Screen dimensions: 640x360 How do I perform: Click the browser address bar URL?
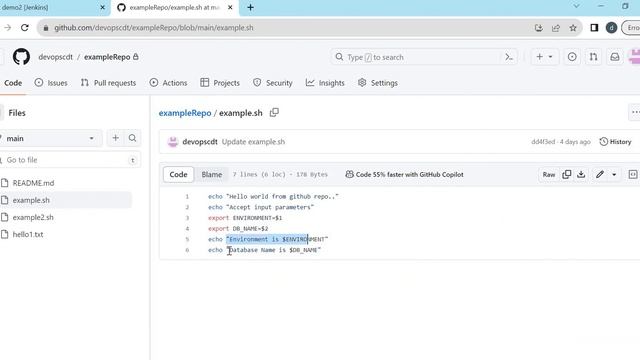154,28
